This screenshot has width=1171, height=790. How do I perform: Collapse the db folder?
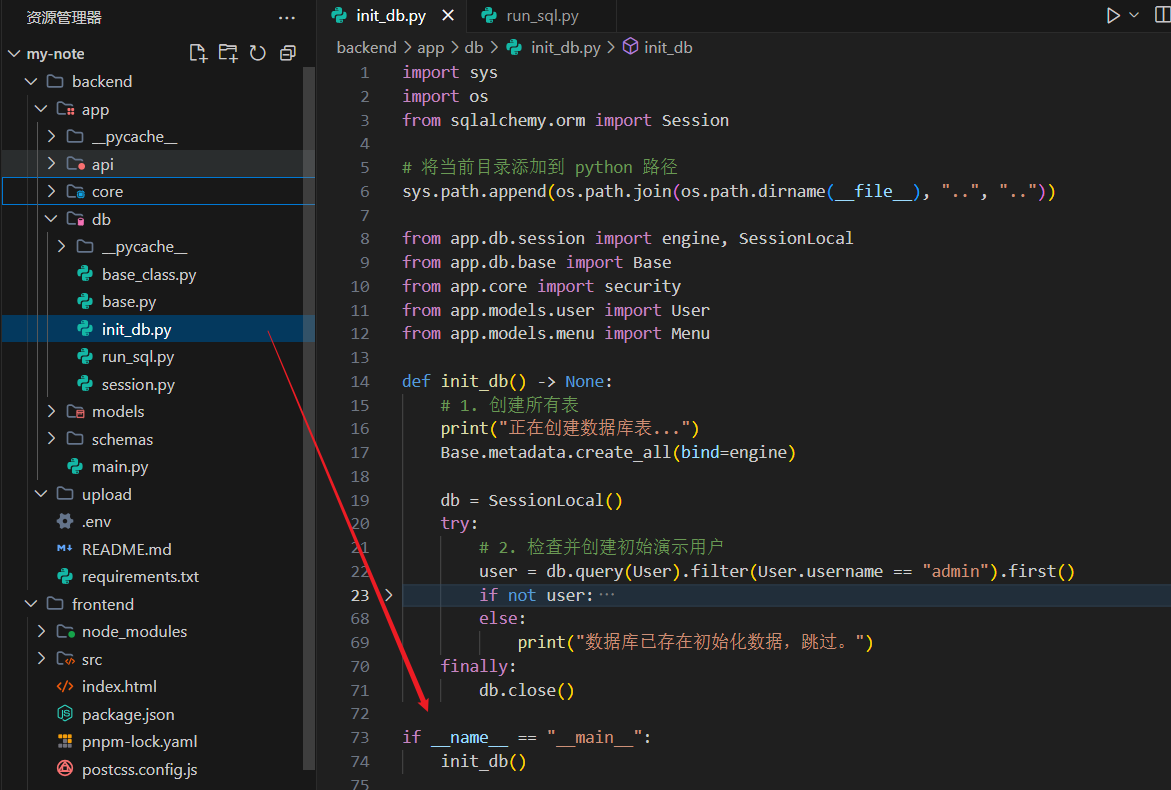[52, 219]
